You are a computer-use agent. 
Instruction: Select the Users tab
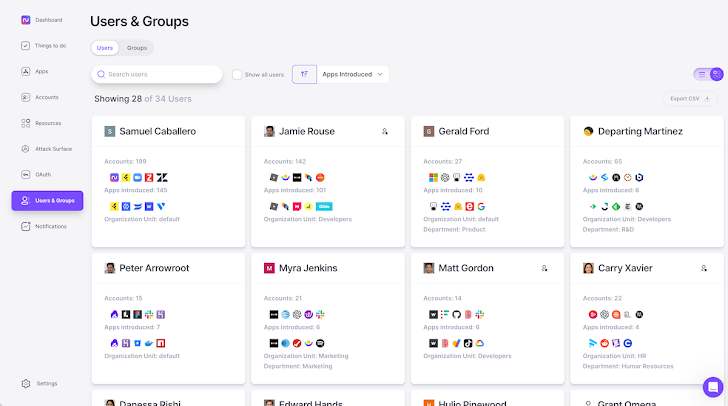(x=105, y=47)
